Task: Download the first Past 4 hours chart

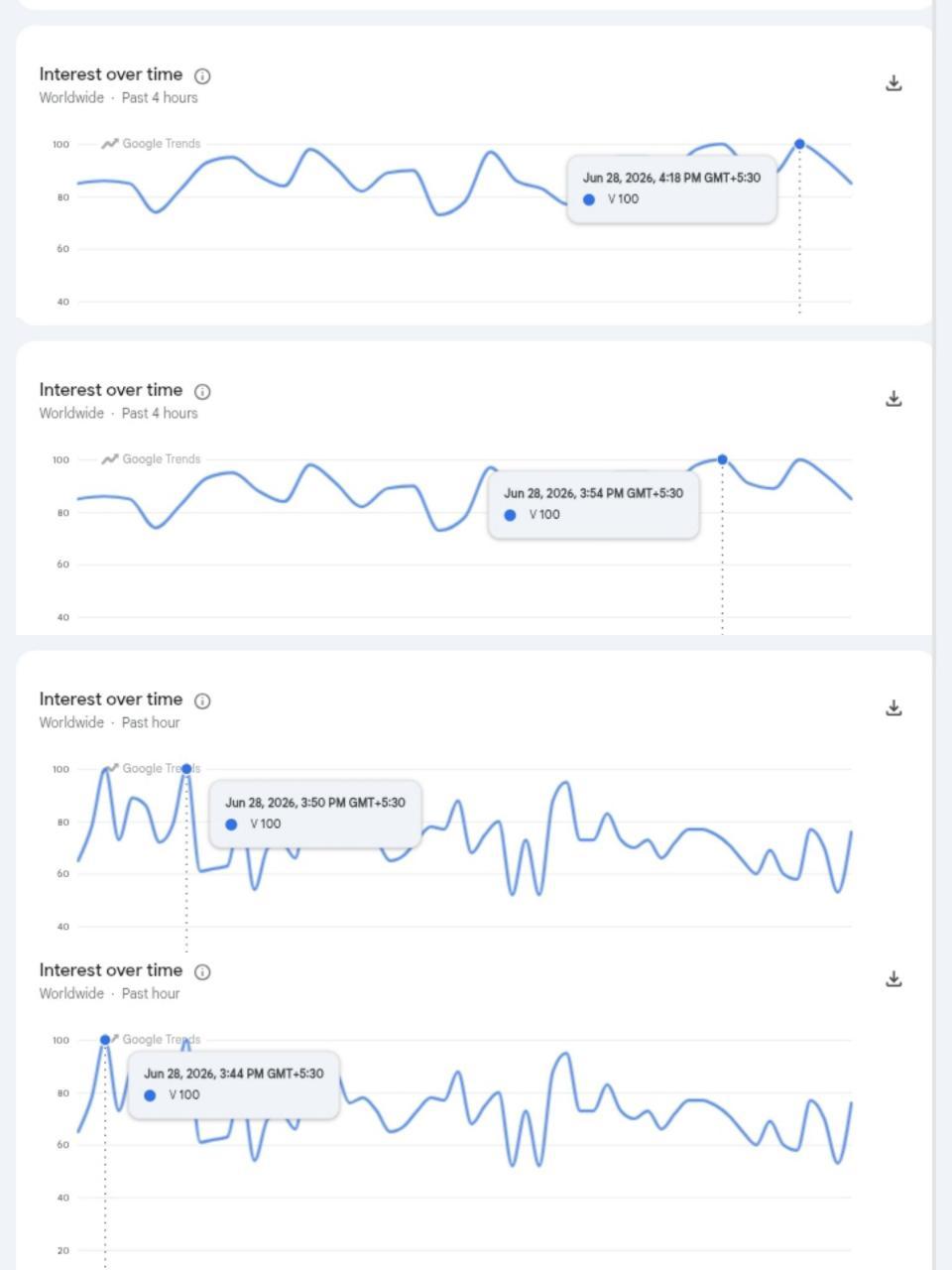Action: [x=893, y=83]
